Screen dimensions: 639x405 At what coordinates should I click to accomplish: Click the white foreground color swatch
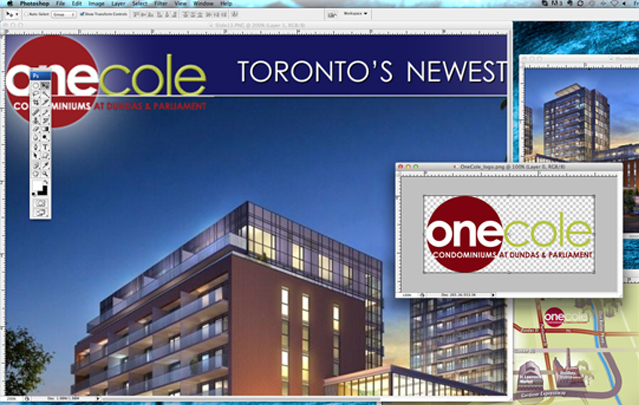point(37,186)
